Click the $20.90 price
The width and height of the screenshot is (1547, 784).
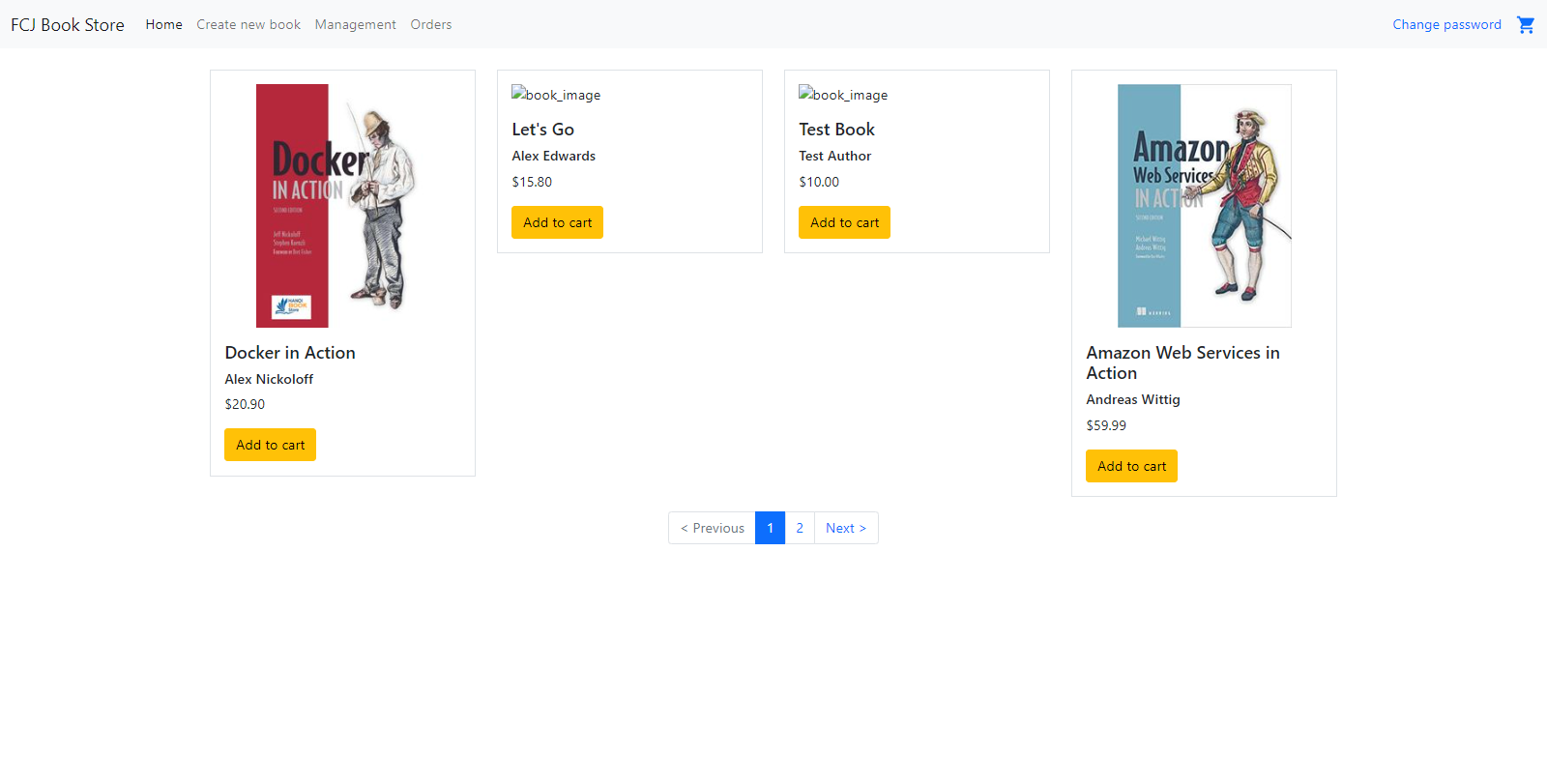tap(245, 404)
